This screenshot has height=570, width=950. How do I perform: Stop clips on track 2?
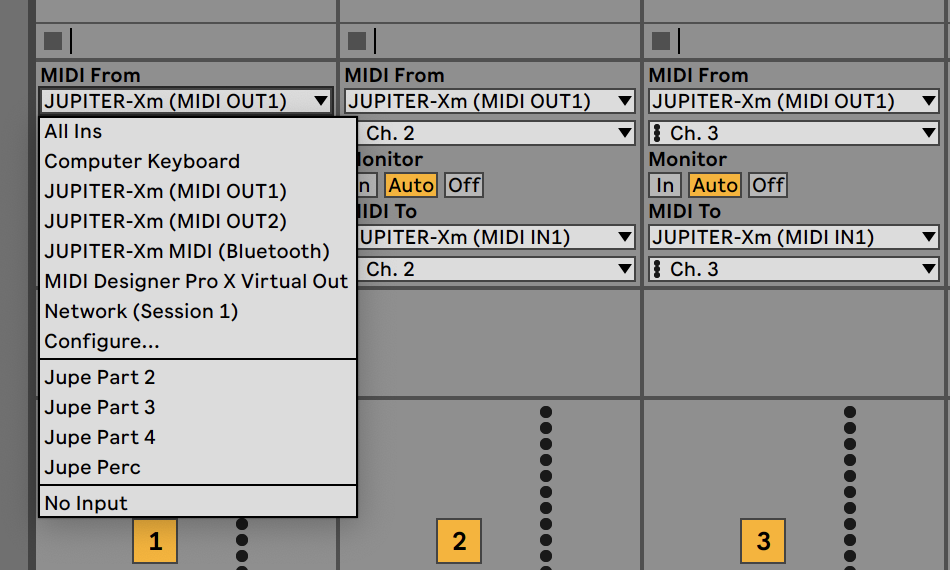pos(357,41)
